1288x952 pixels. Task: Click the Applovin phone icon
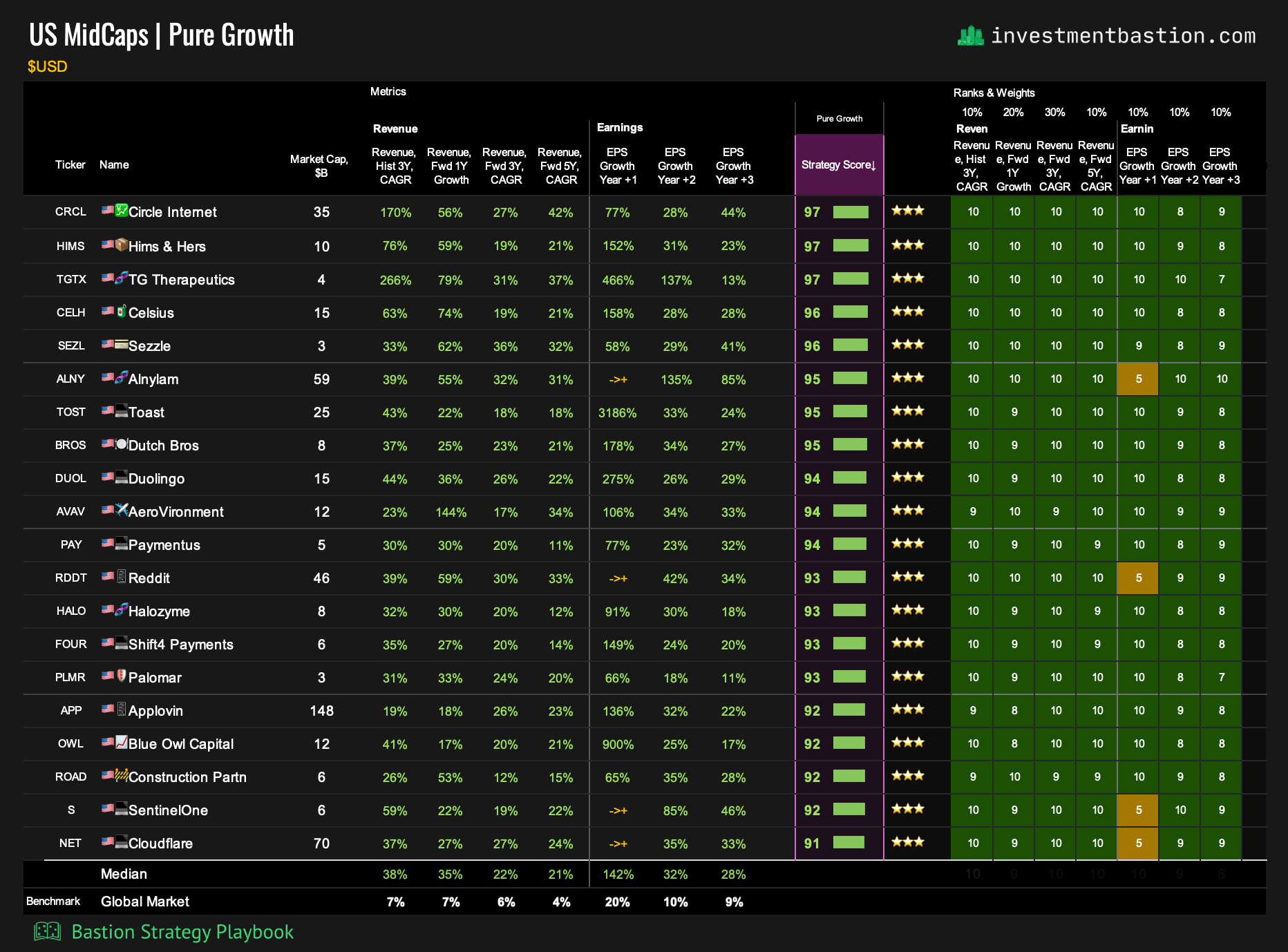pyautogui.click(x=122, y=709)
